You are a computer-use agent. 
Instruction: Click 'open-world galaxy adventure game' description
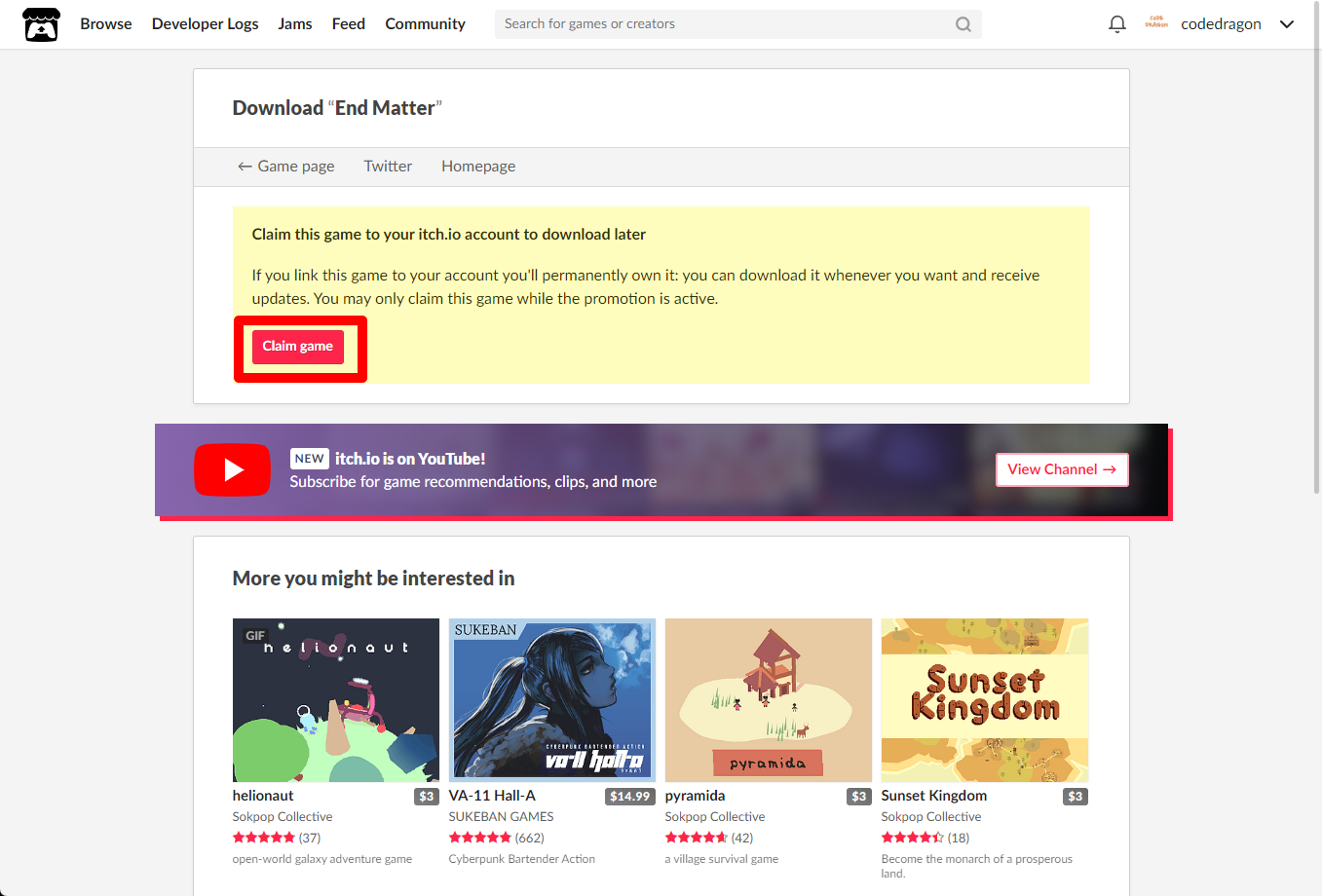(x=322, y=859)
